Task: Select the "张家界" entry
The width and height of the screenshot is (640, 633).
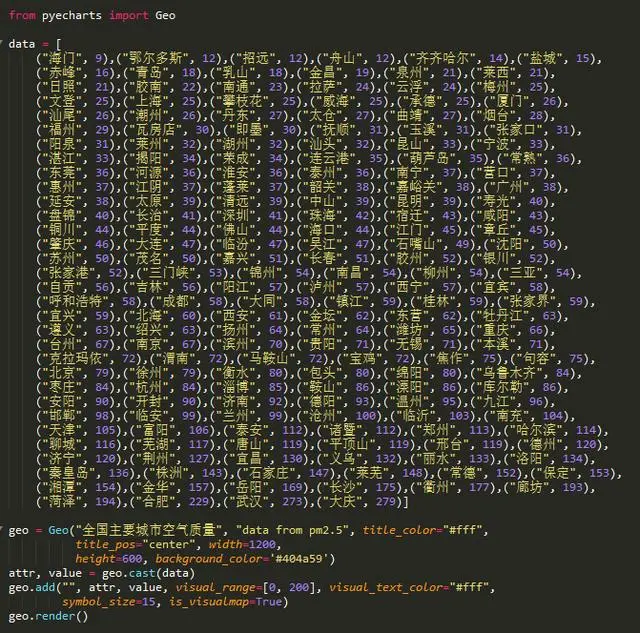Action: [530, 301]
